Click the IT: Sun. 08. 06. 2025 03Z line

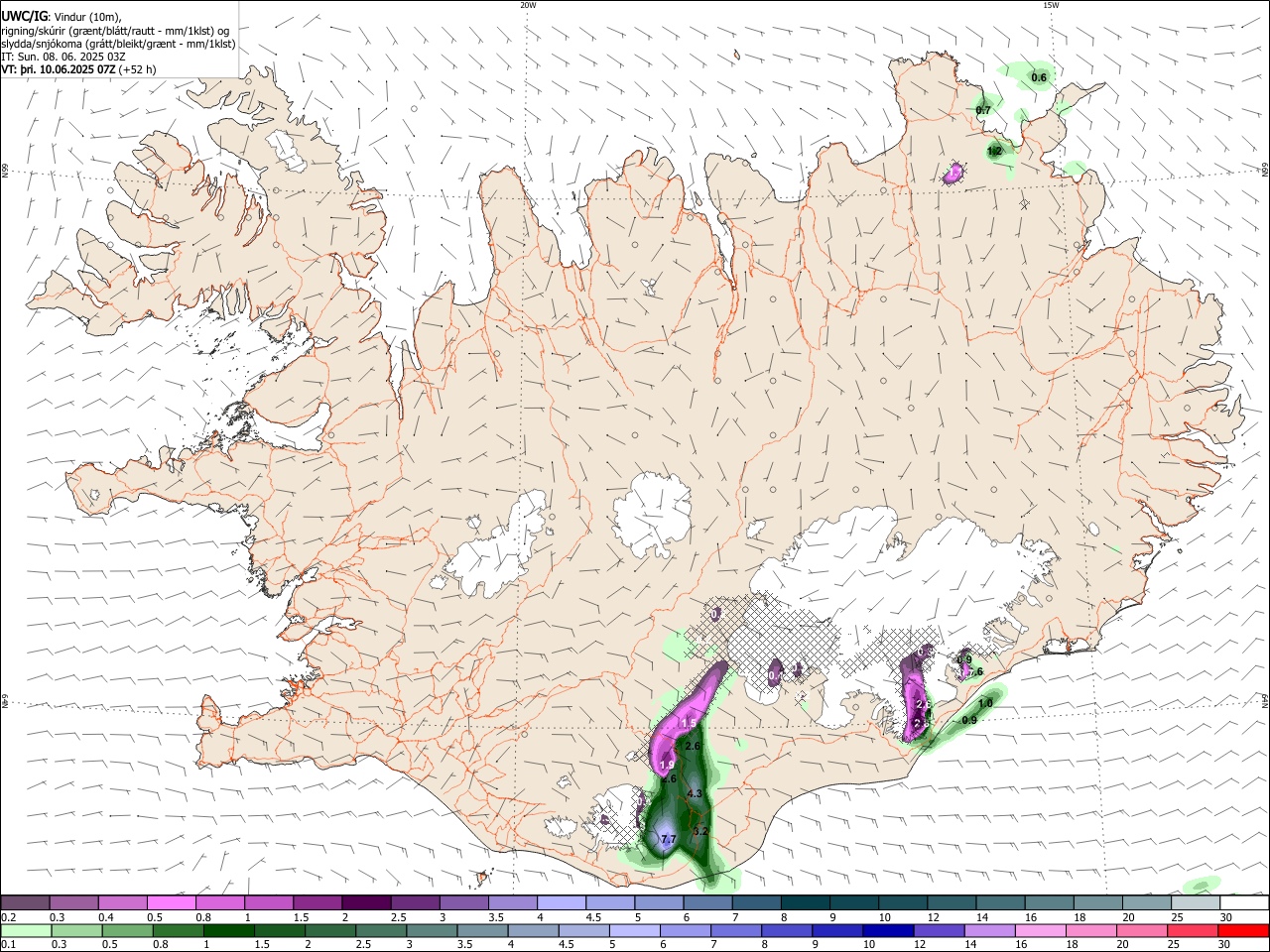63,57
